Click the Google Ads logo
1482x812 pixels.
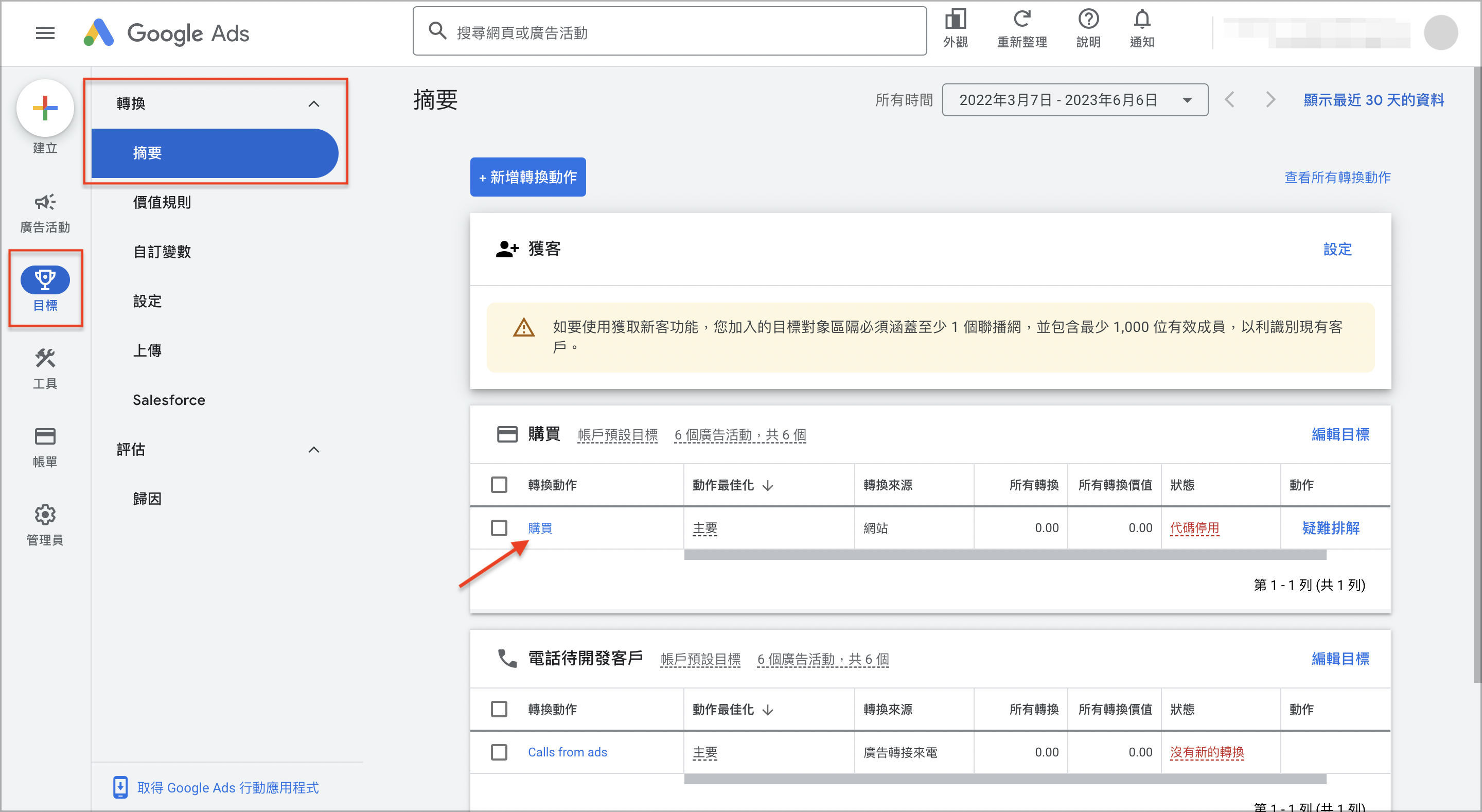tap(167, 33)
